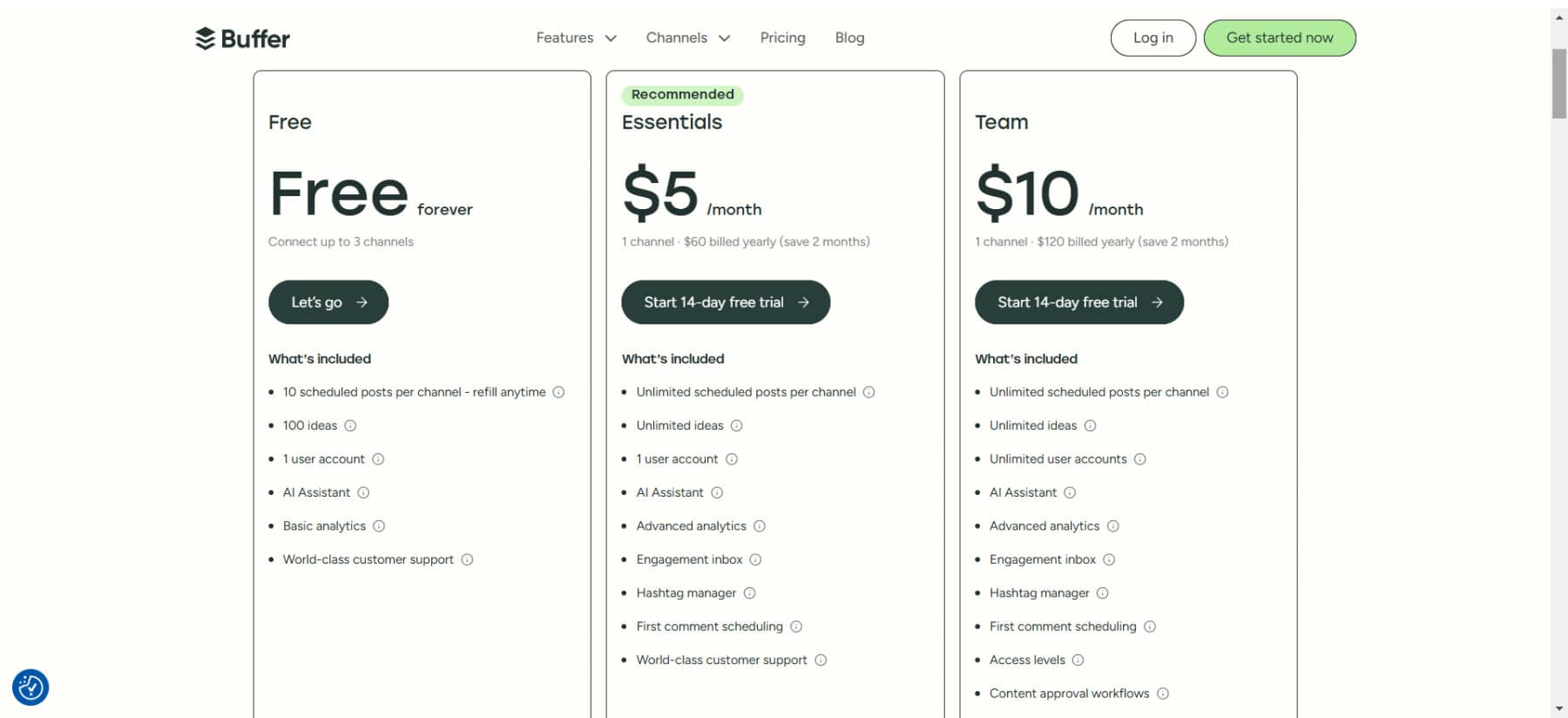Click '$60 billed yearly' text

point(729,242)
